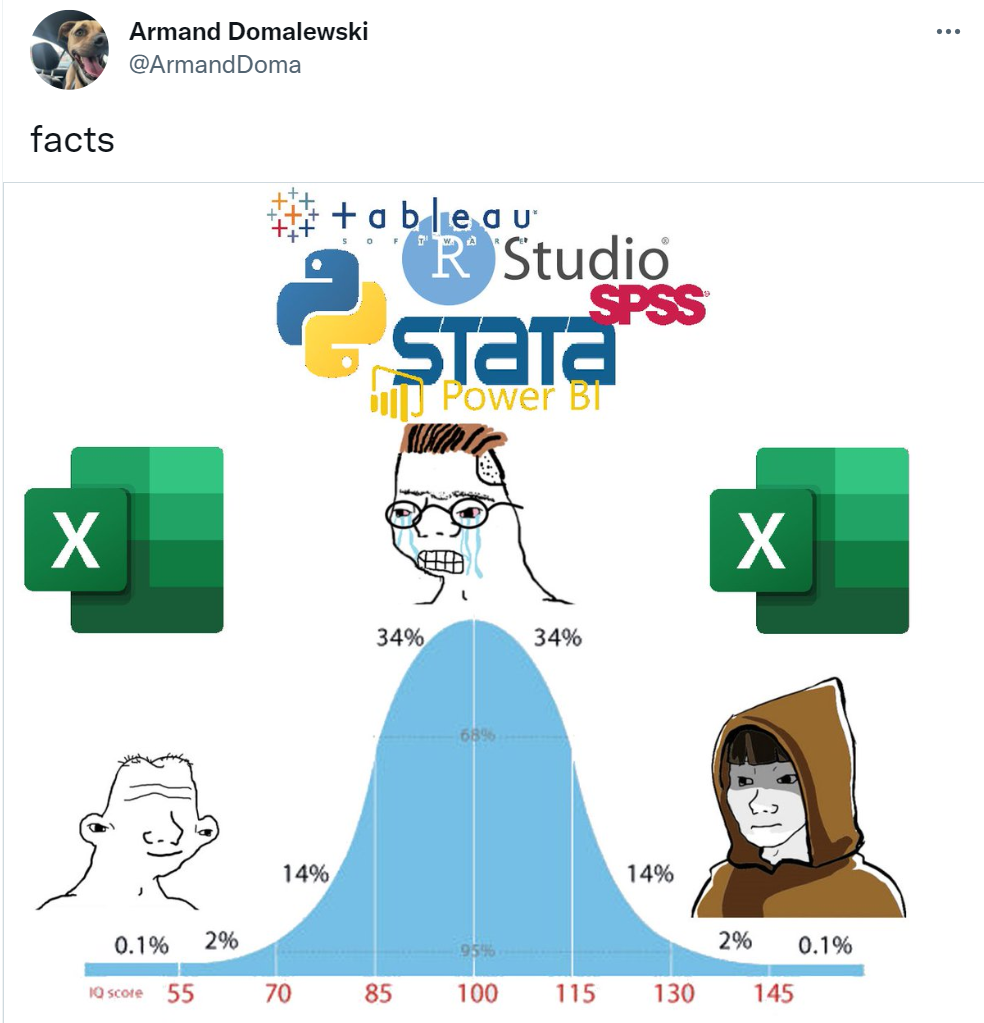Click the bald brainlet character
Viewport: 984px width, 1023px height.
coord(129,832)
